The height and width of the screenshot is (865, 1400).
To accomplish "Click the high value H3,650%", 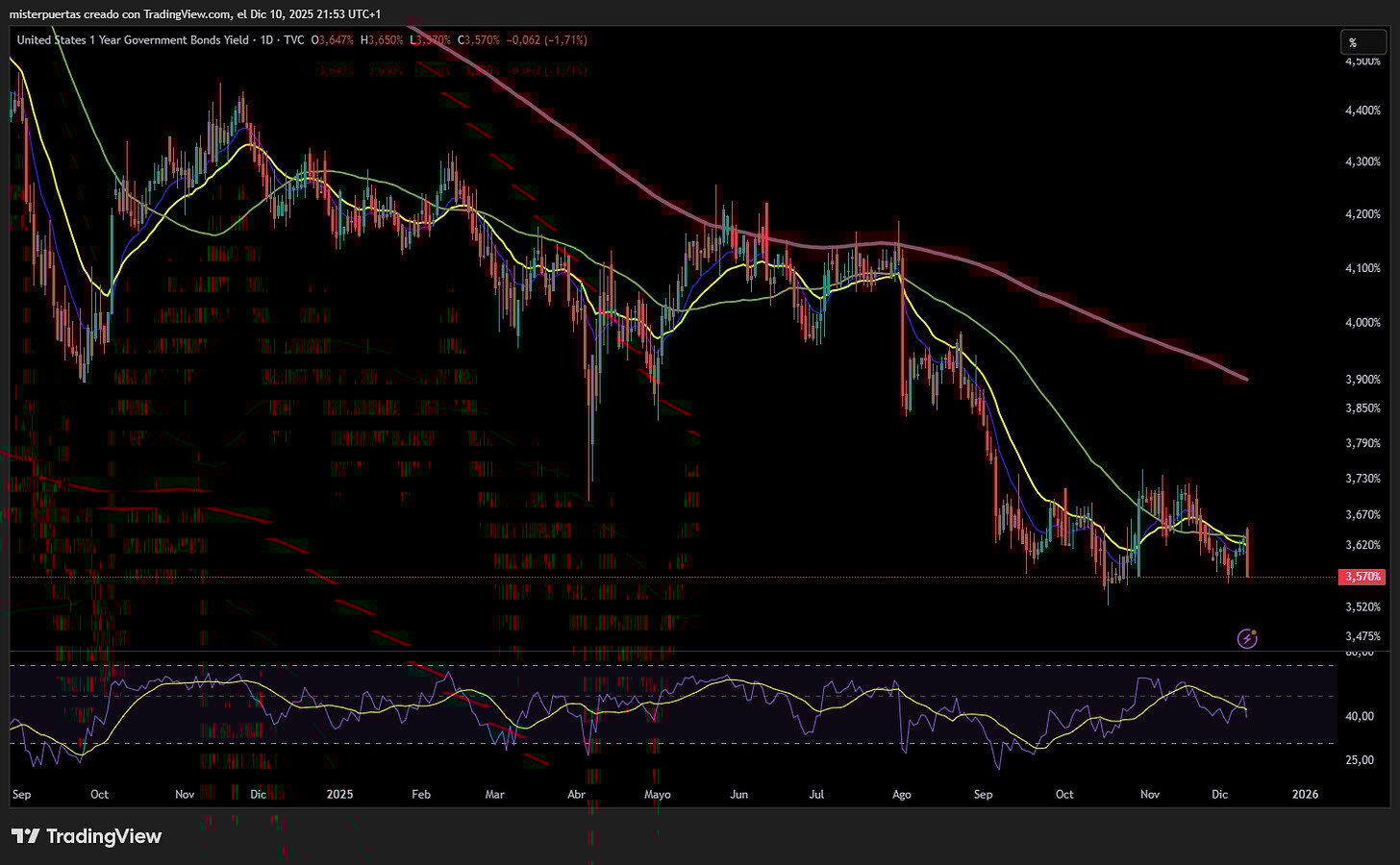I will point(381,40).
